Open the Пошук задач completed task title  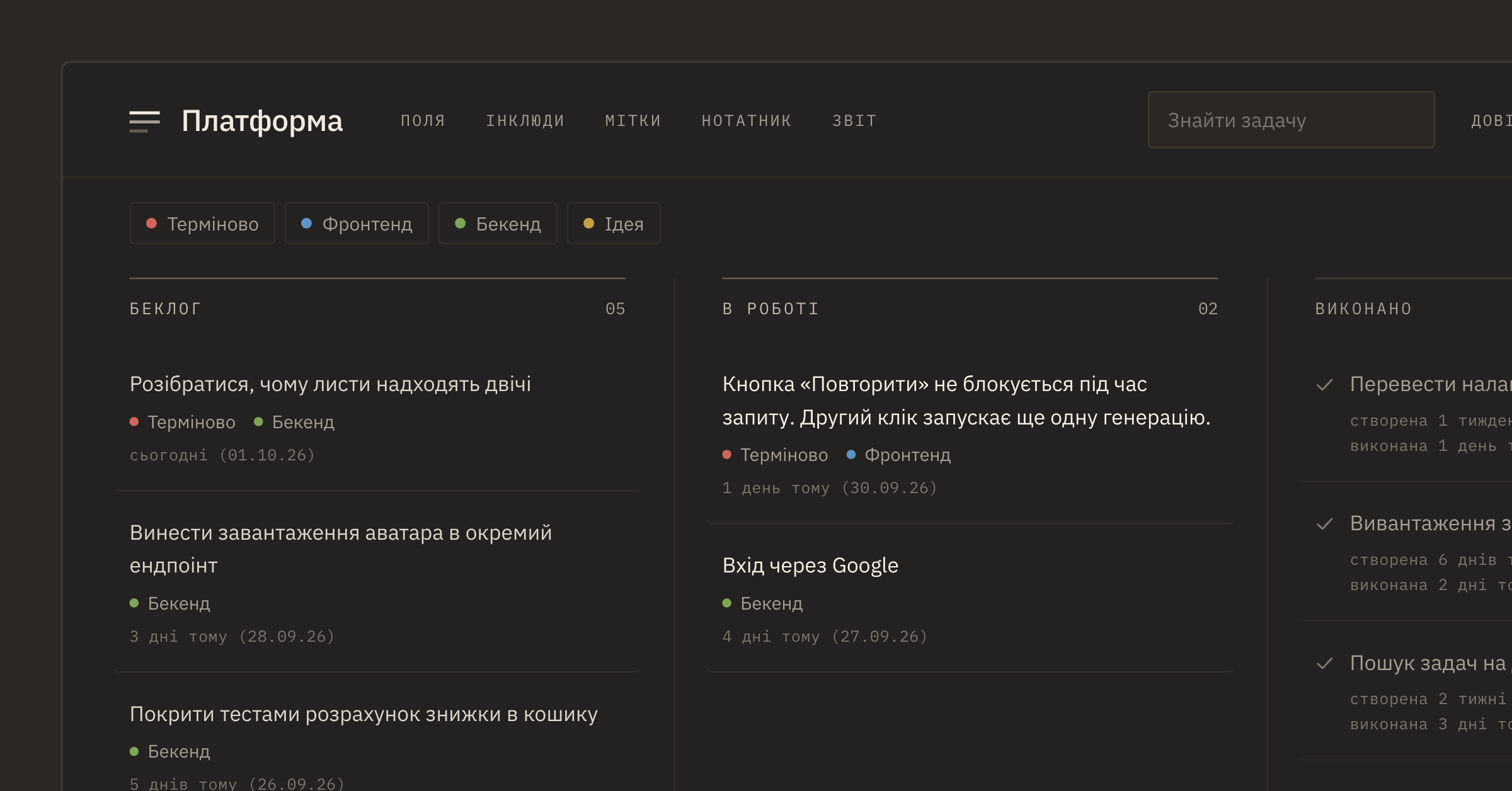tap(1431, 663)
